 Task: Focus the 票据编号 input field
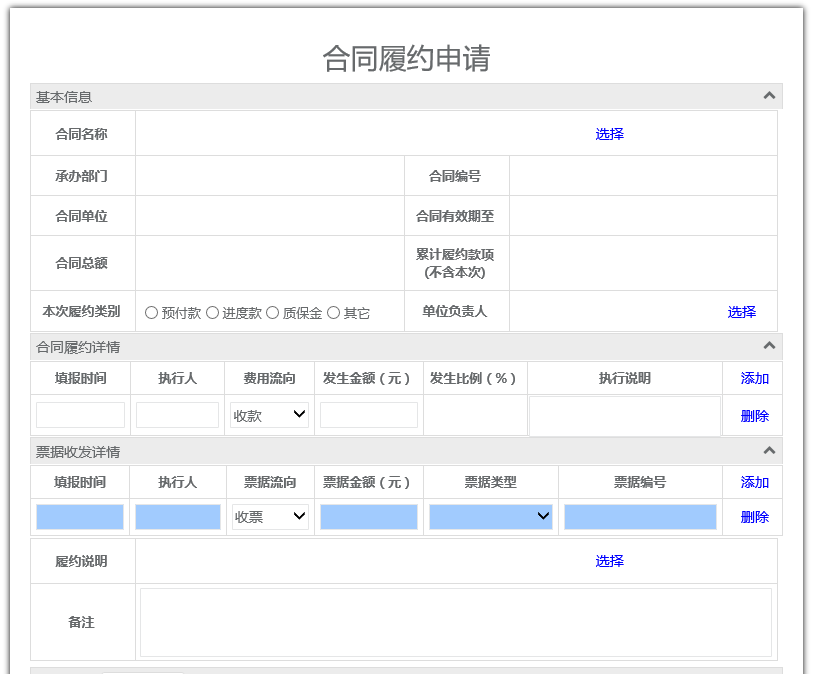[x=640, y=517]
